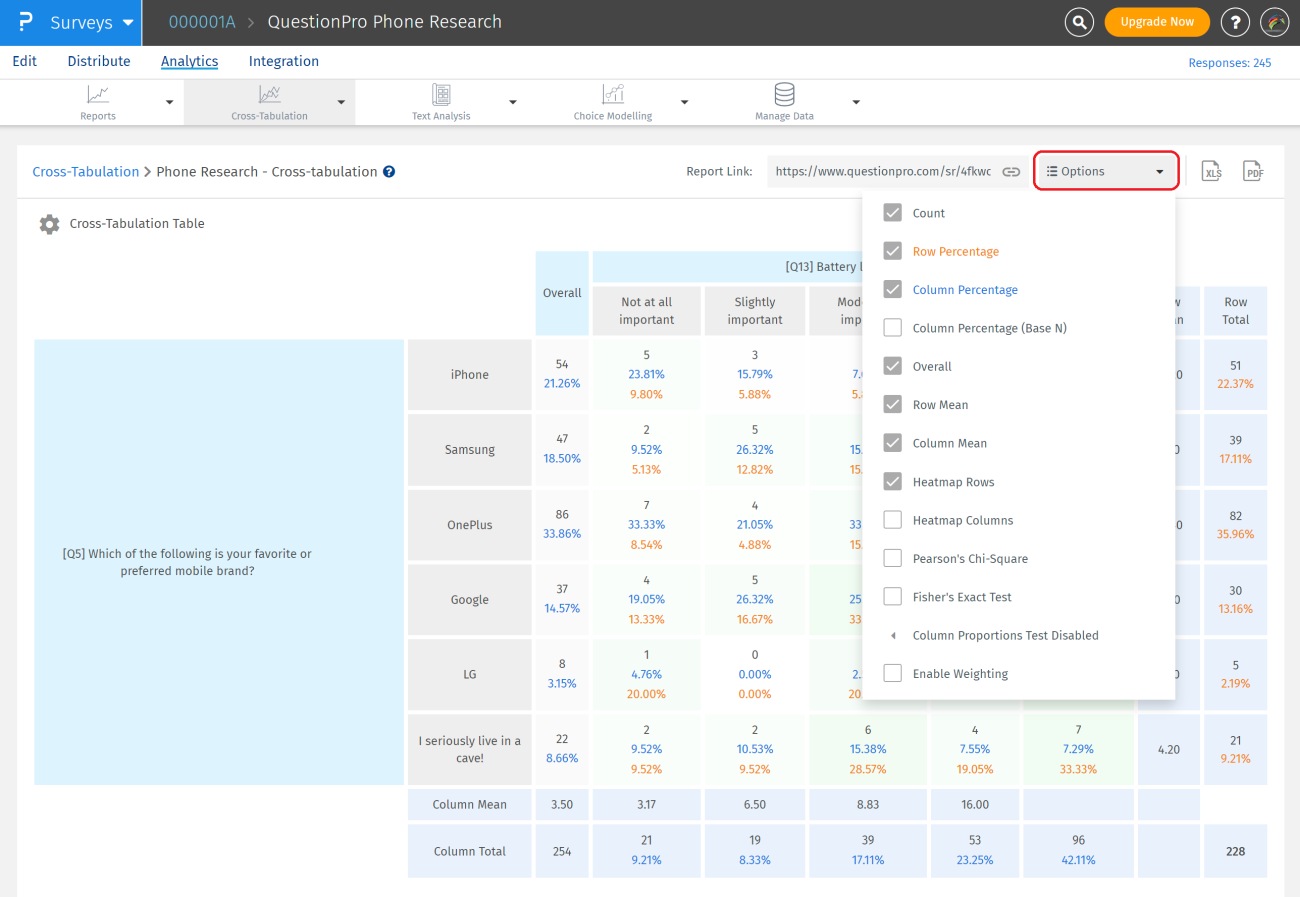Export report as XLS file
Image resolution: width=1300 pixels, height=897 pixels.
click(1212, 172)
